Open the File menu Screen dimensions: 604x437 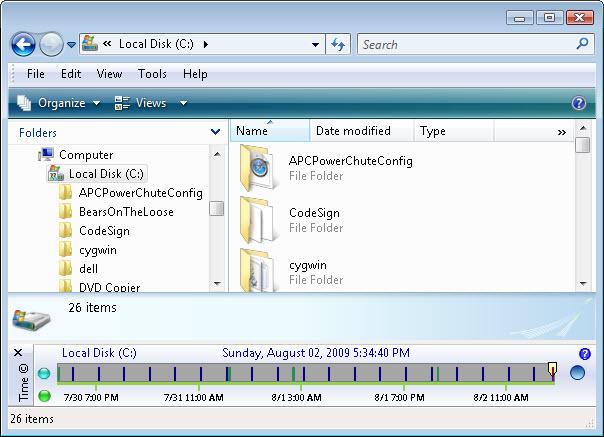click(x=36, y=74)
